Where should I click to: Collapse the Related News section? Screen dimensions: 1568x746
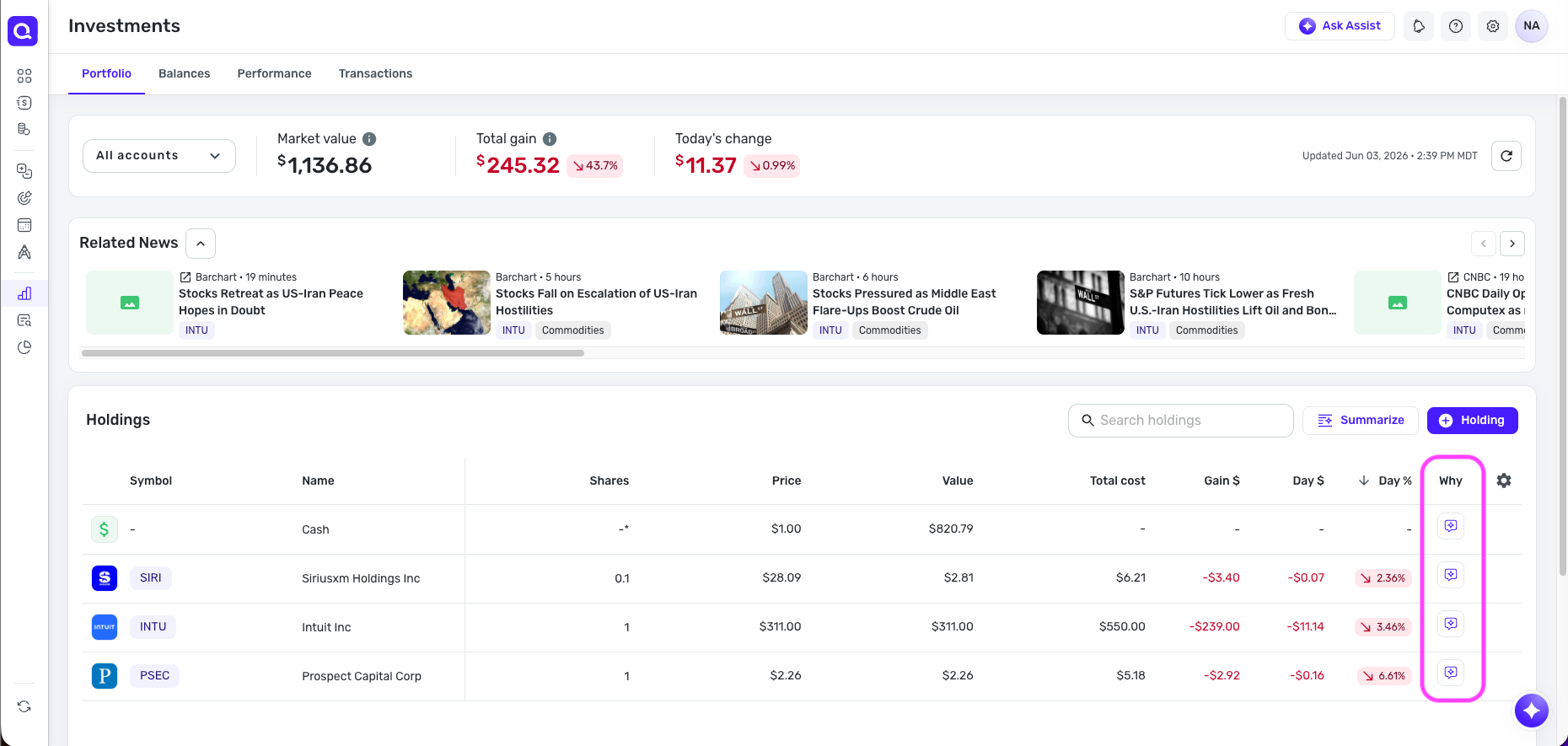(201, 244)
